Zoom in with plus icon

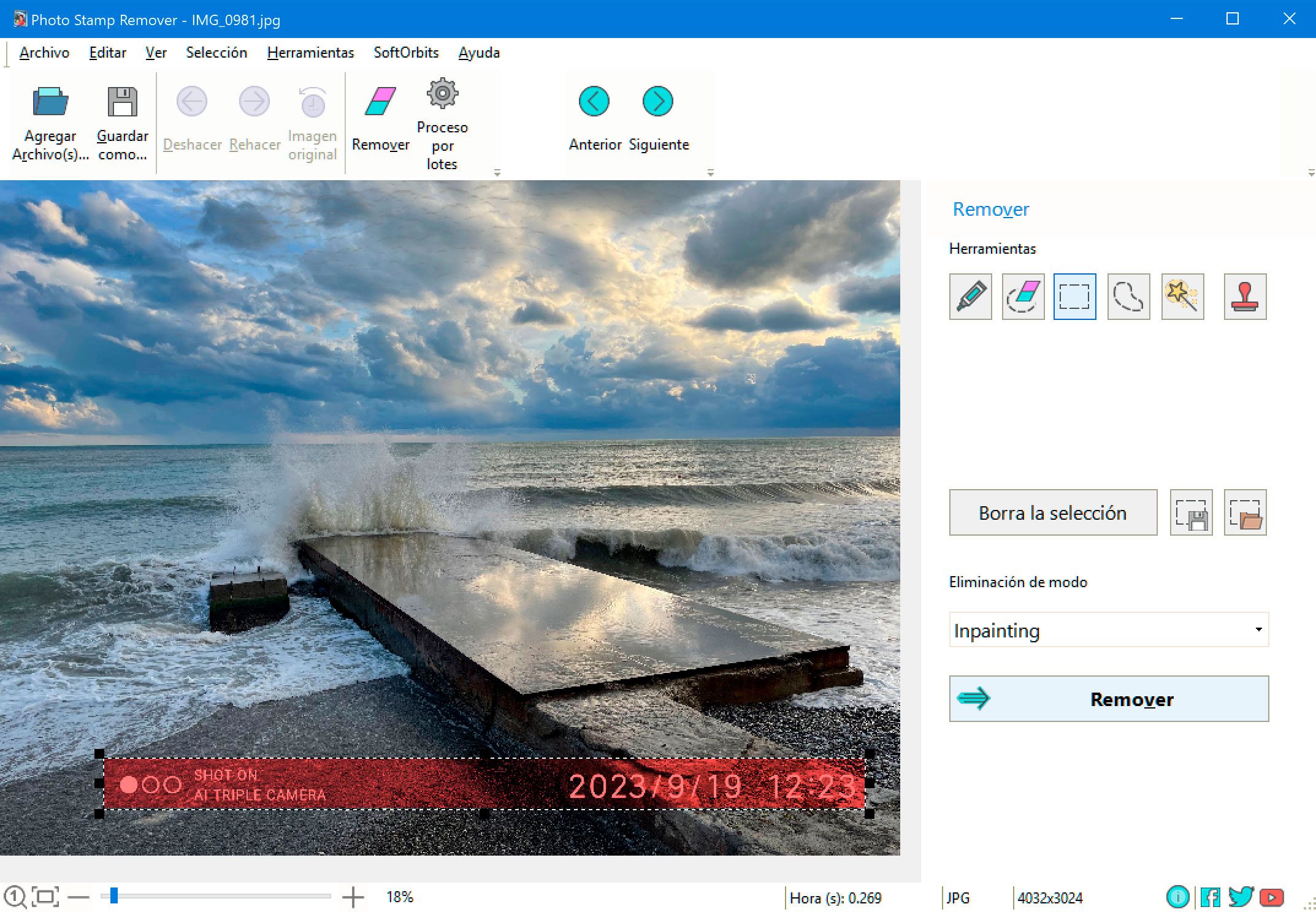pos(353,897)
